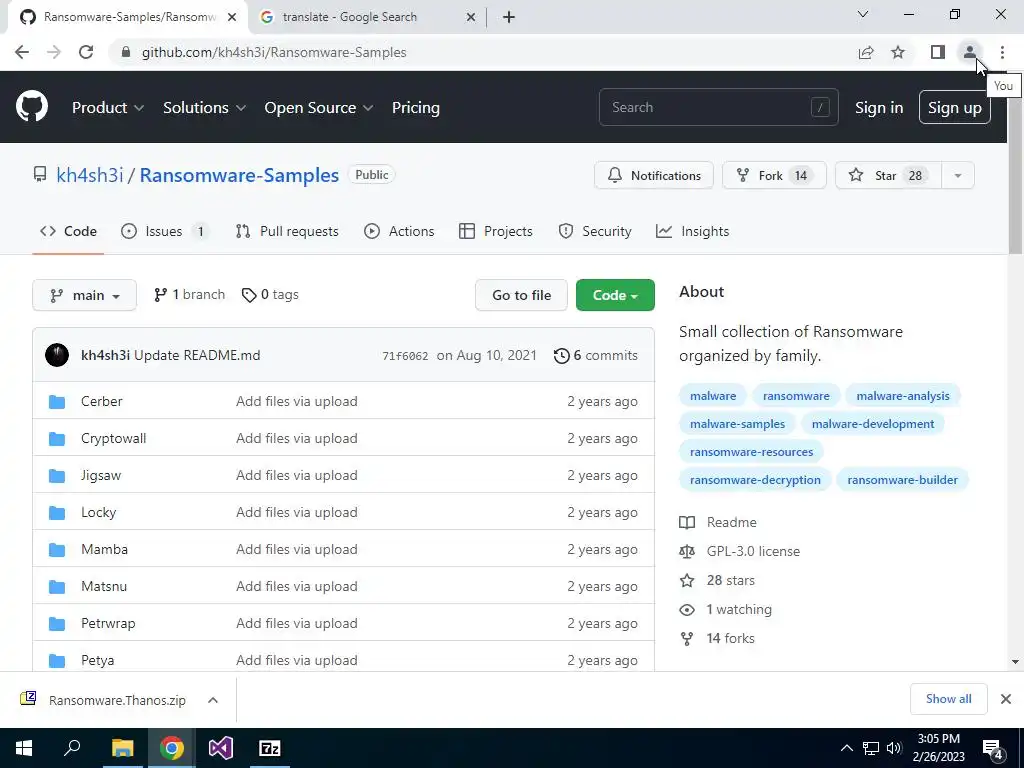This screenshot has width=1024, height=768.
Task: Open Visual Studio from the taskbar
Action: [221, 748]
